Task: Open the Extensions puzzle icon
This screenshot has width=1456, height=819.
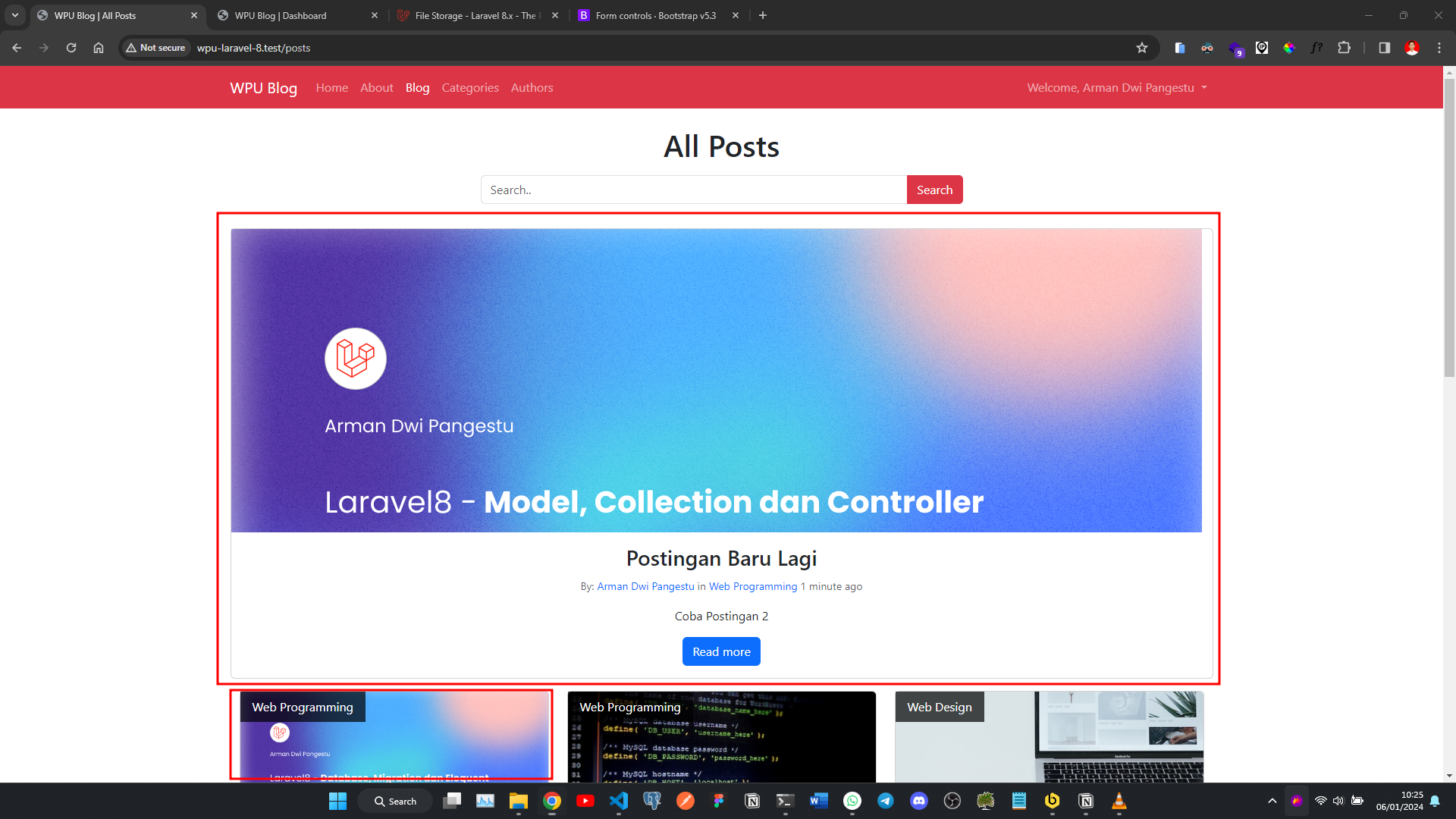Action: pyautogui.click(x=1344, y=48)
